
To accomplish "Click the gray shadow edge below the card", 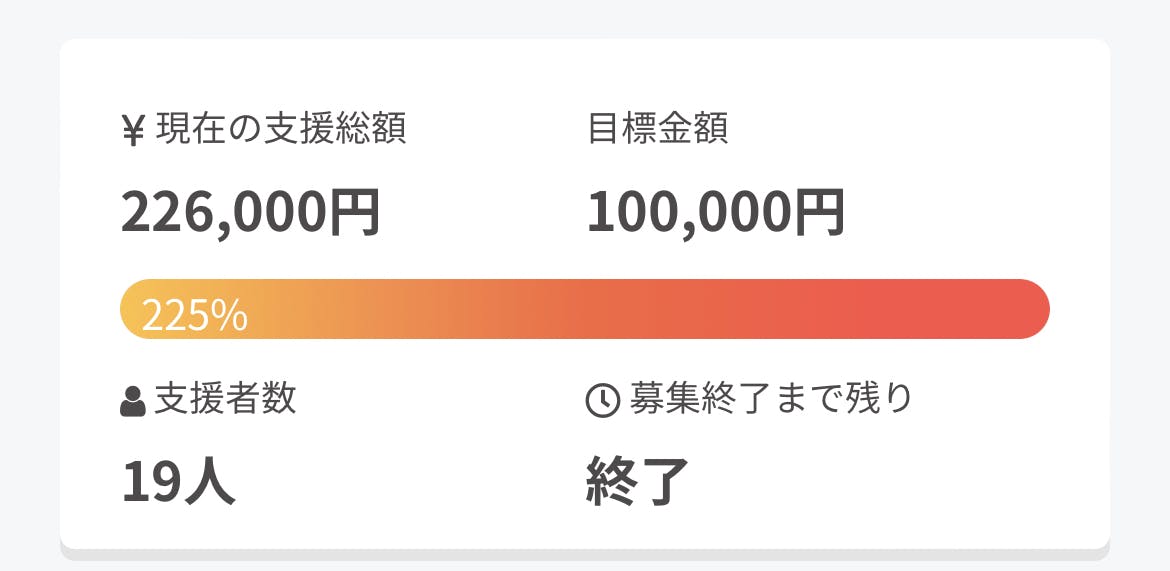I will coord(585,554).
